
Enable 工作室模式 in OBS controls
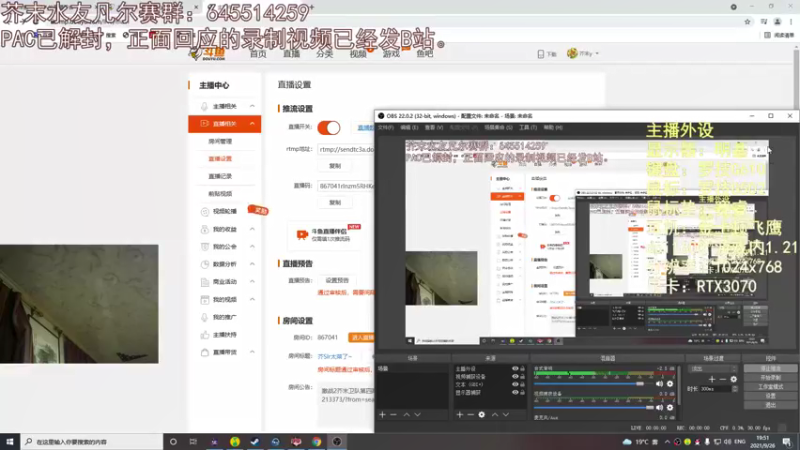pos(770,387)
